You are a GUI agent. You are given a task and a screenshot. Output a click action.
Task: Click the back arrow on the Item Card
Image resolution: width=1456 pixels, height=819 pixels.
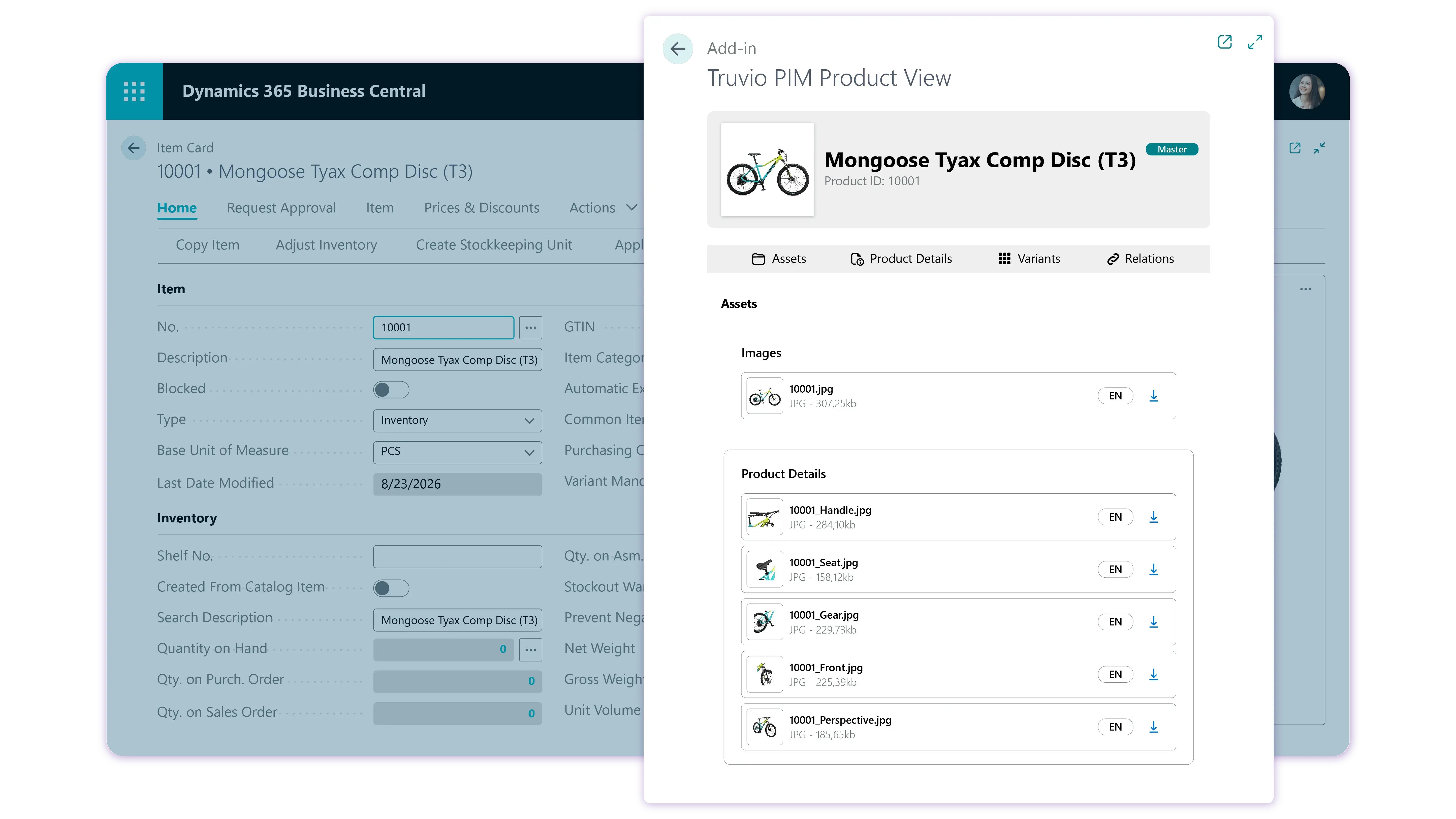[x=133, y=148]
